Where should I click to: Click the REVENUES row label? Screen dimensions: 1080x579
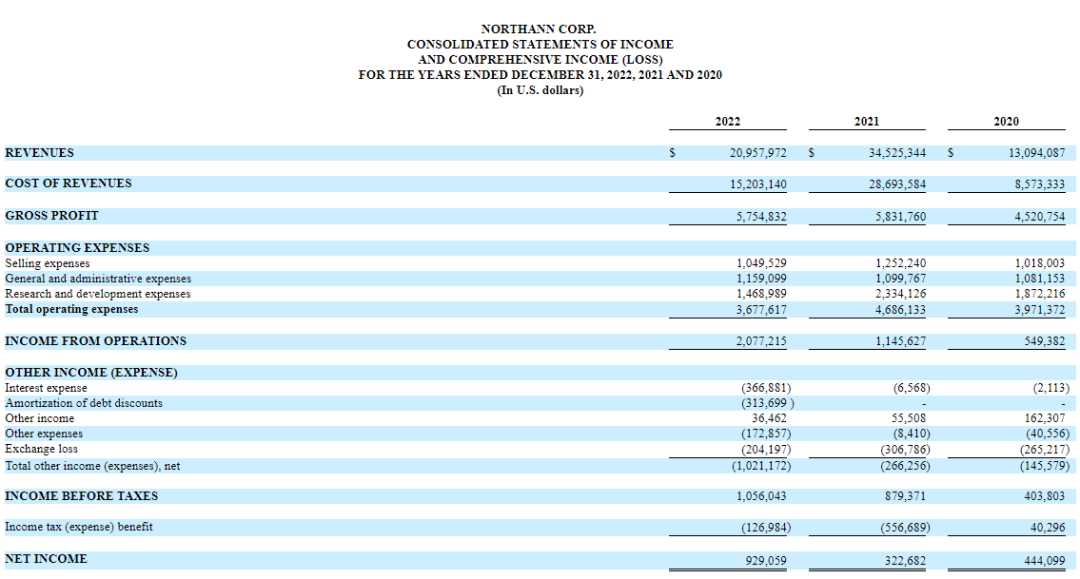[40, 153]
